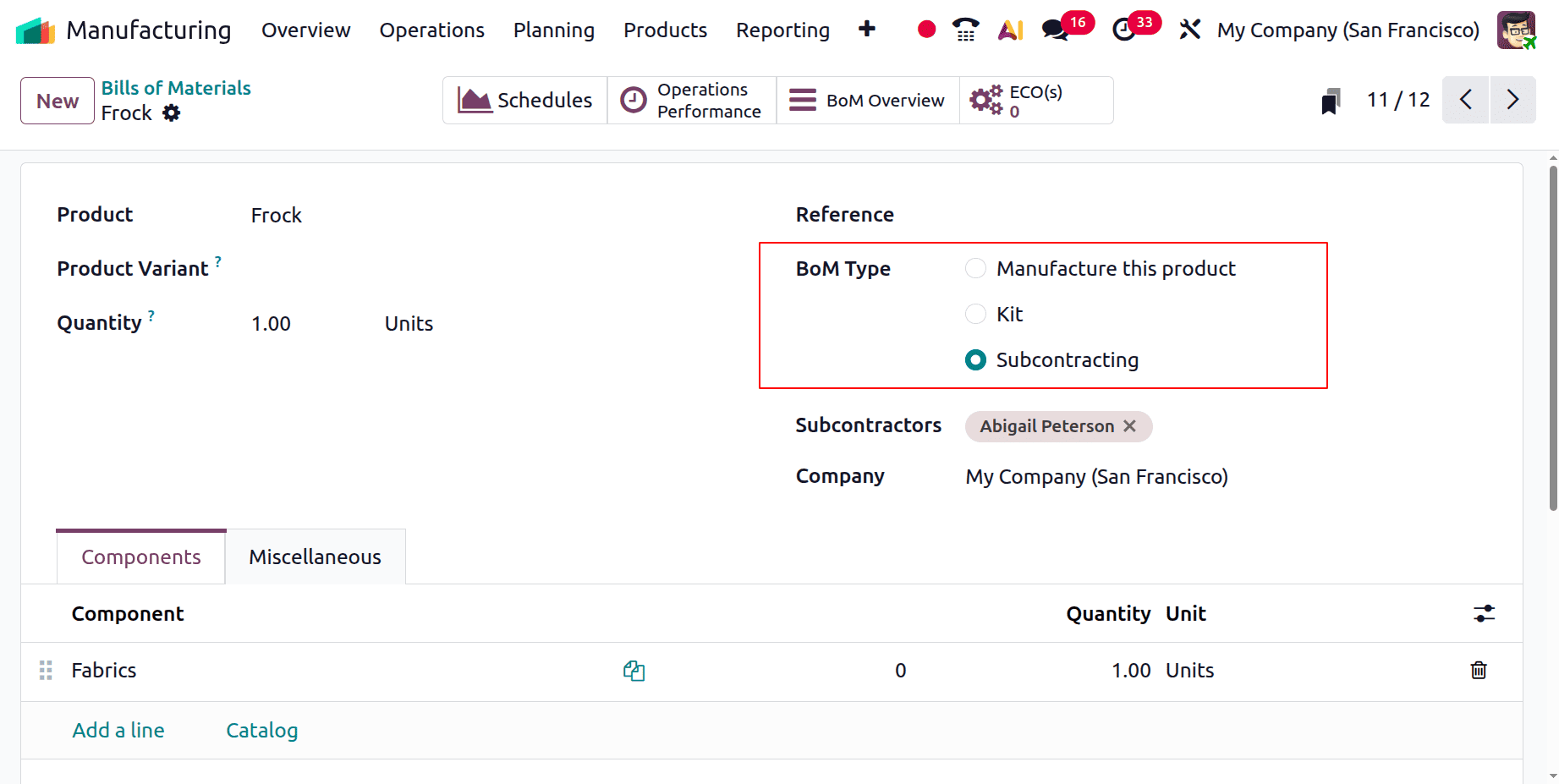The image size is (1559, 784).
Task: Go to the next record arrow
Action: (1513, 100)
